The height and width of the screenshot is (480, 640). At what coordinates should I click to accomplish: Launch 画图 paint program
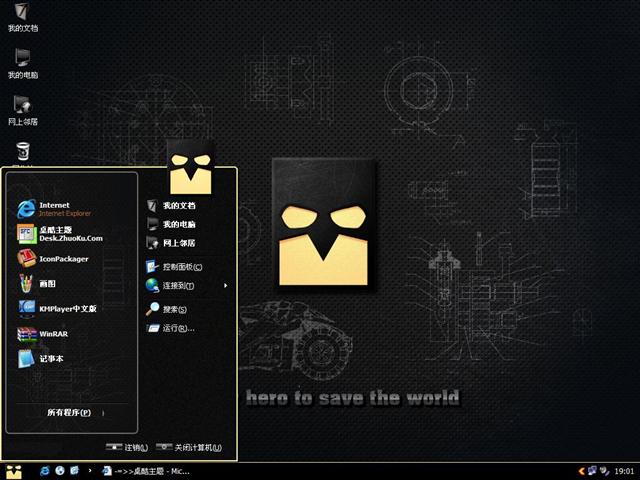36,284
